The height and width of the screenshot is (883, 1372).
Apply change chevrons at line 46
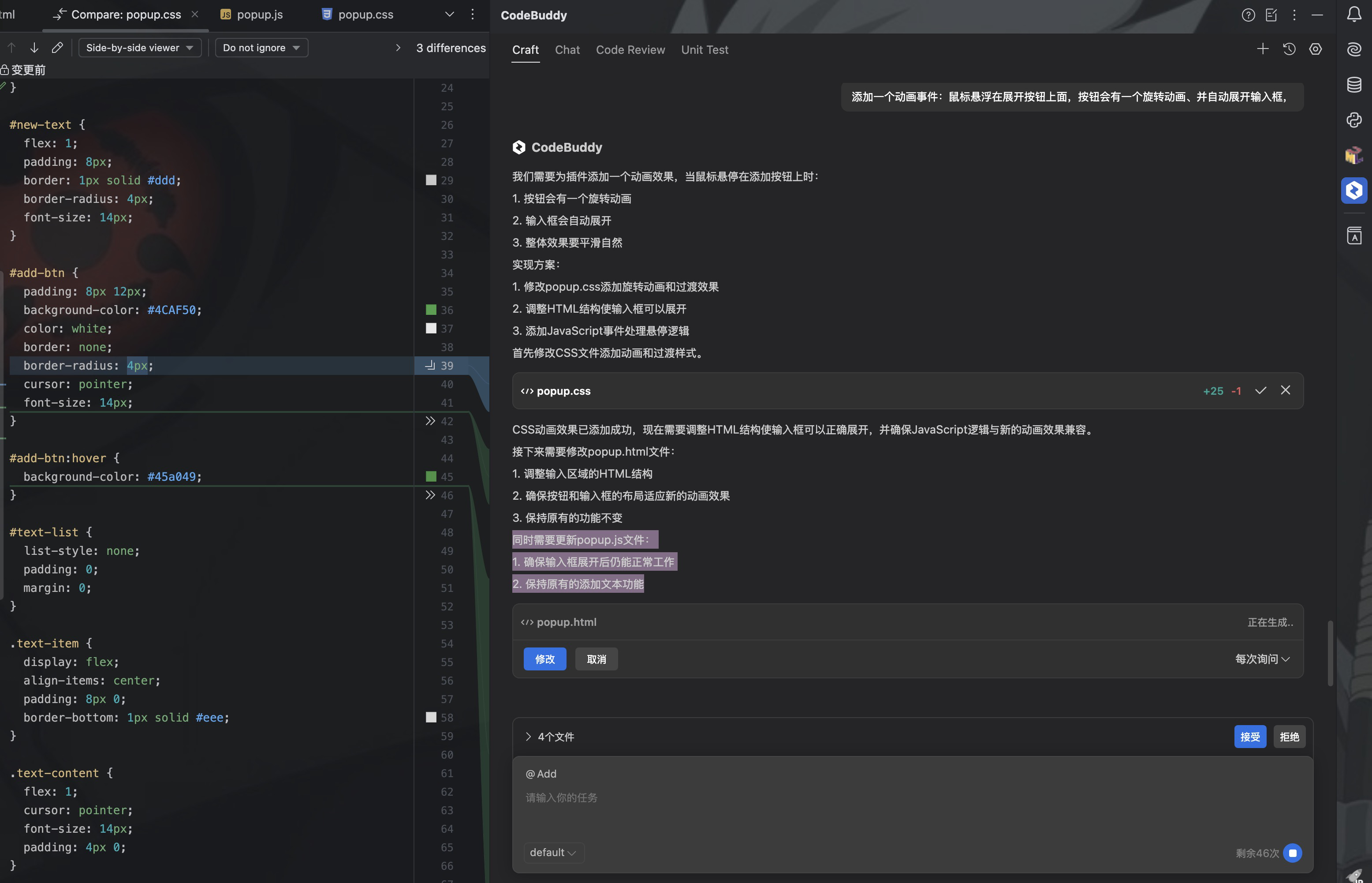(x=430, y=495)
